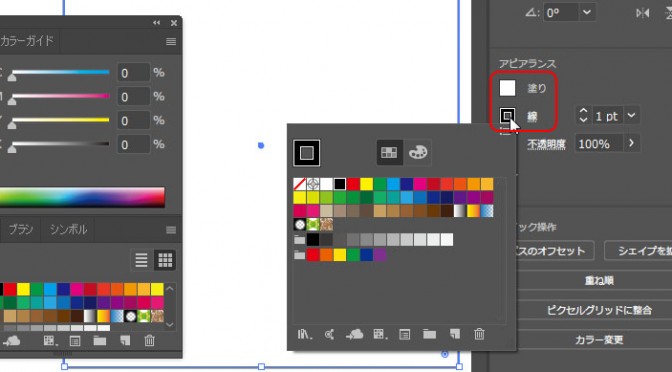
Task: Delete swatch in left Swatches panel
Action: coord(150,341)
